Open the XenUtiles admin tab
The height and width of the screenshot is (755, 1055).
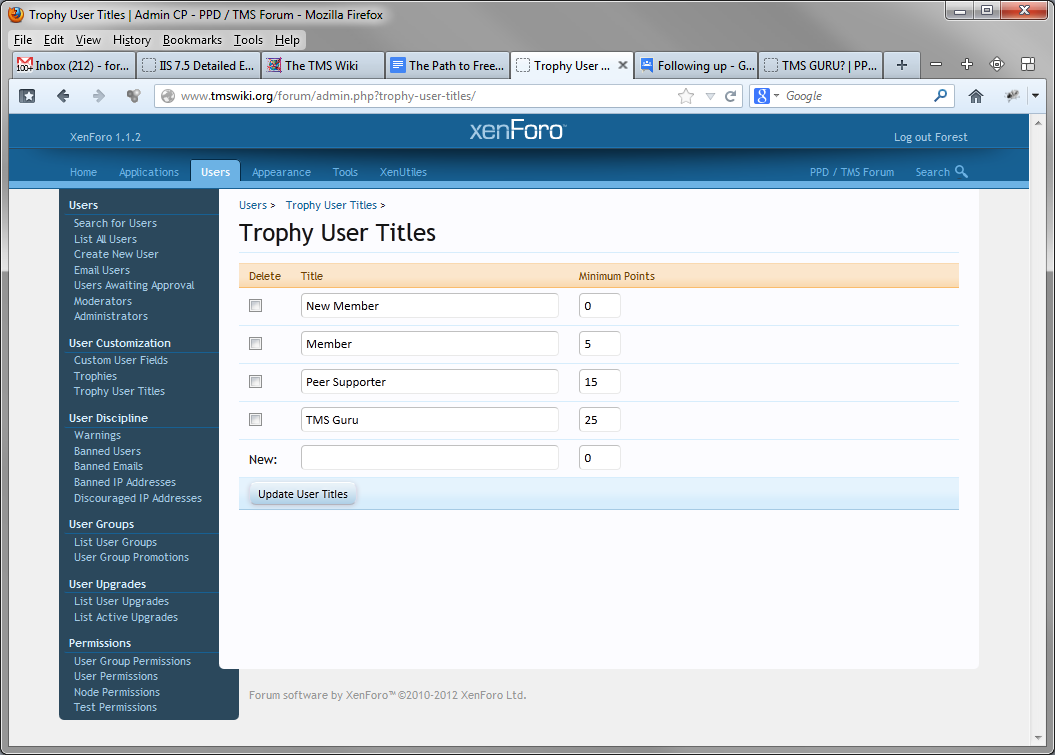click(403, 172)
